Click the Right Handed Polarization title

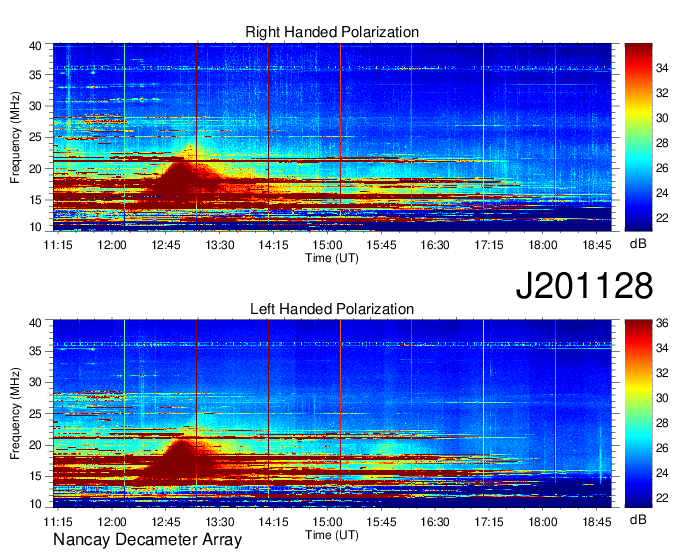tap(332, 32)
